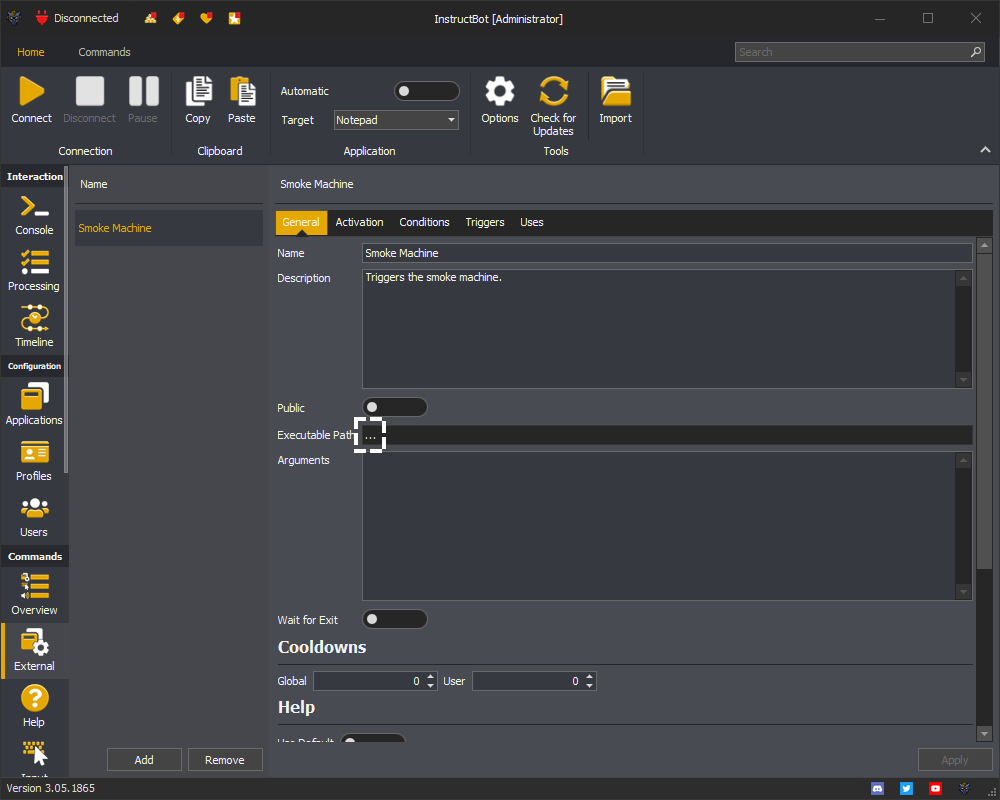Collapse the ribbon with the chevron
The width and height of the screenshot is (1000, 800).
click(x=985, y=149)
